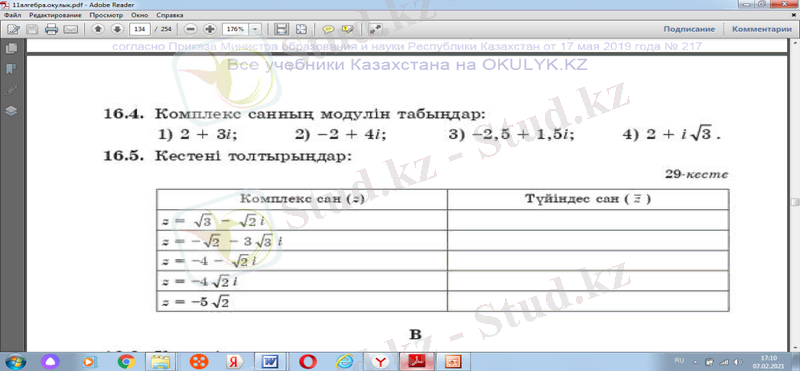Add a sticky note comment

tap(329, 29)
